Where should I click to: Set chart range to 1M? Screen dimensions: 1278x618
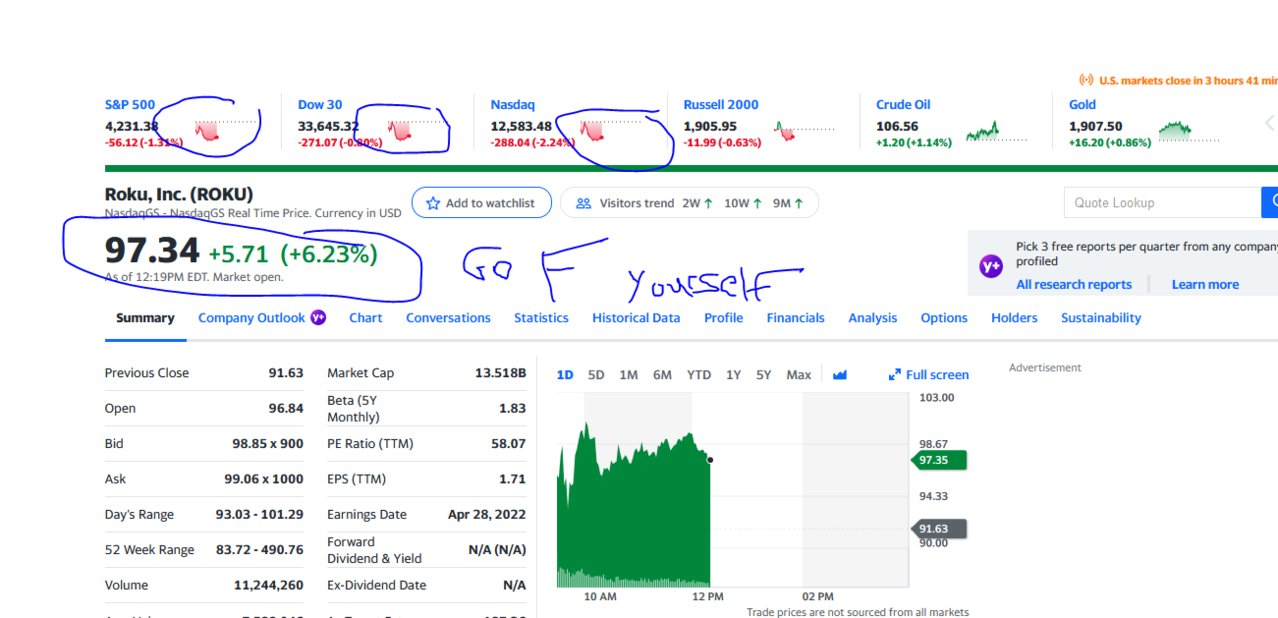628,375
